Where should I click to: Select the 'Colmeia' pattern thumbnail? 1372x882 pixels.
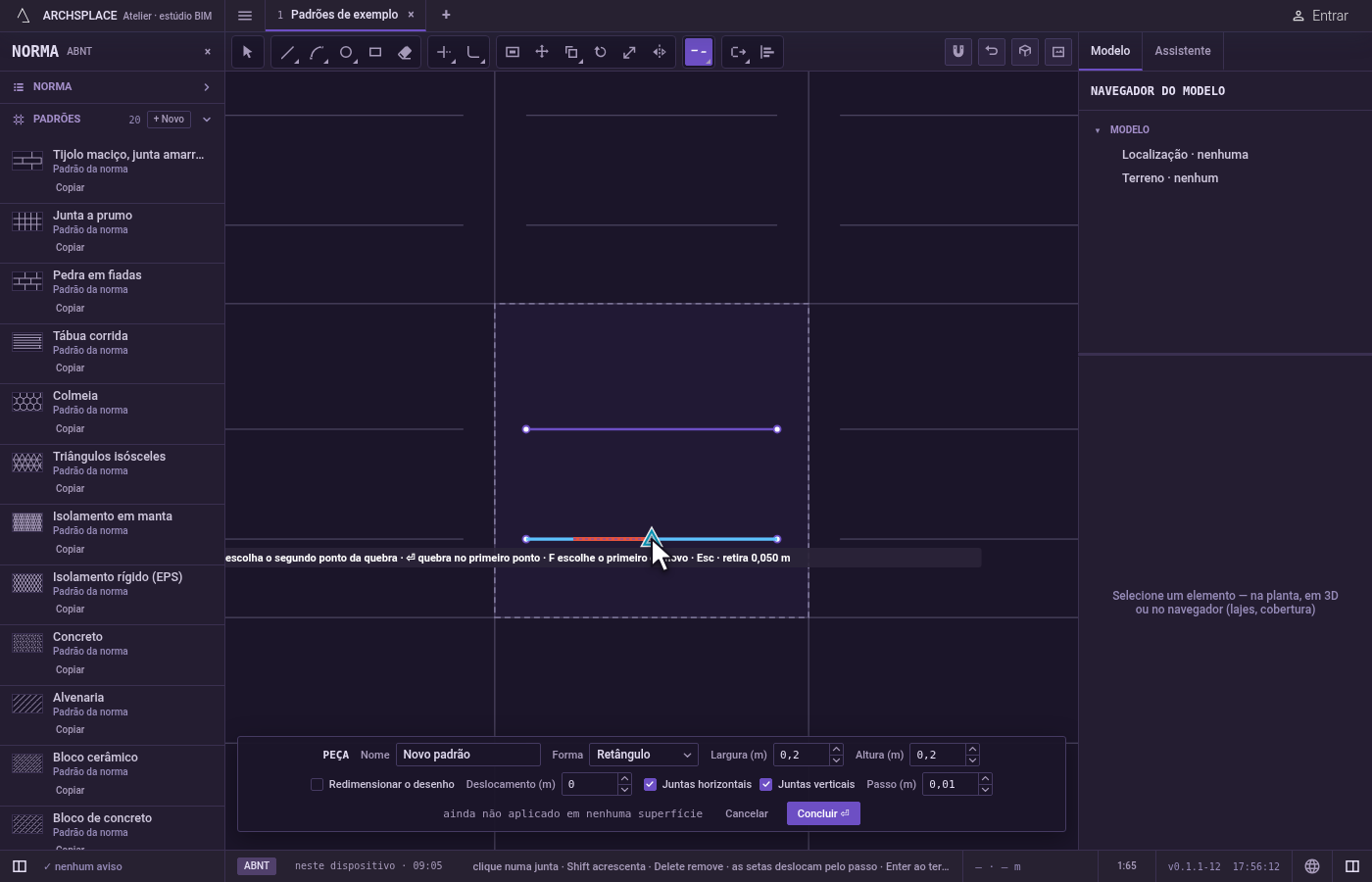(x=27, y=402)
